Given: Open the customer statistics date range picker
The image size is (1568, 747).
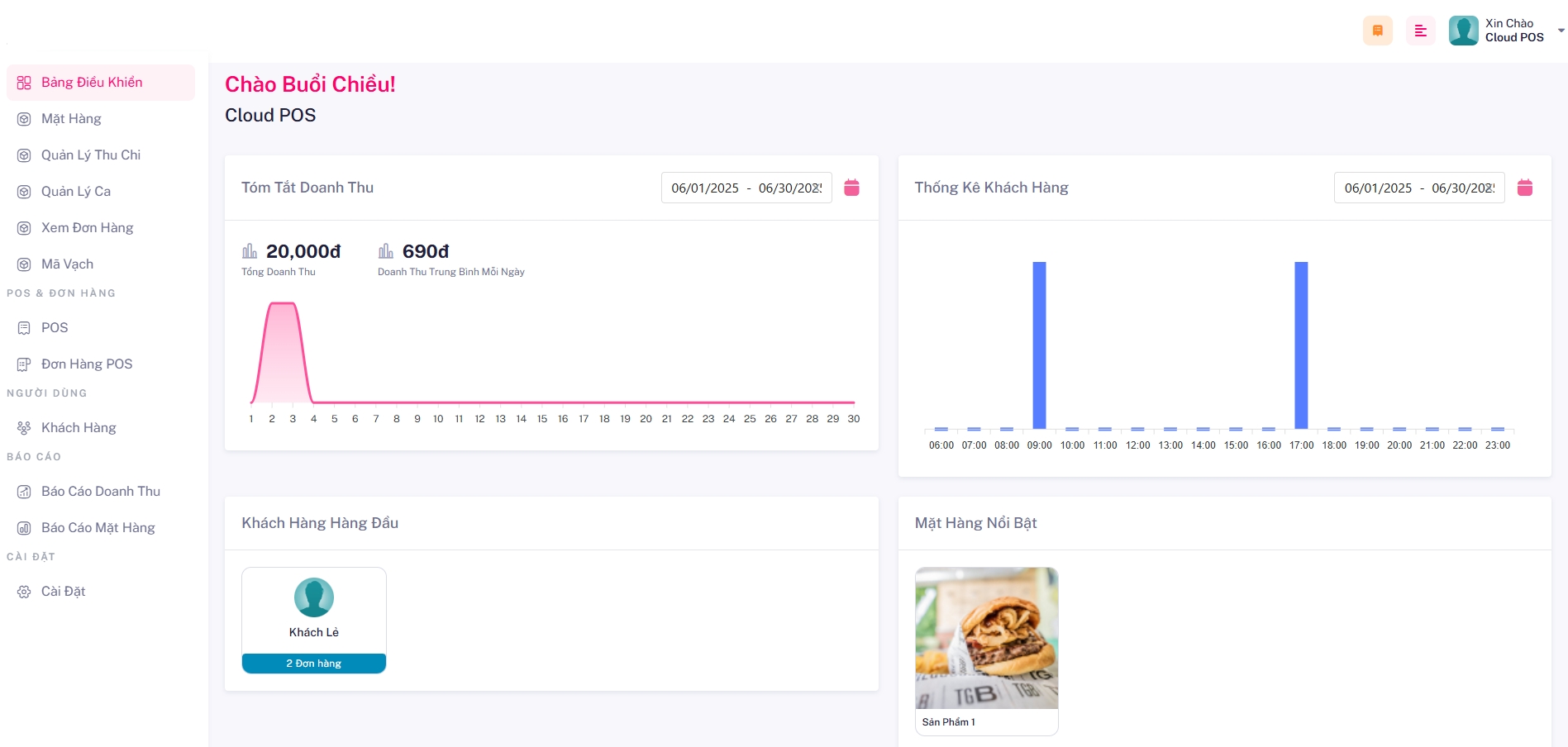Looking at the screenshot, I should pos(1418,188).
